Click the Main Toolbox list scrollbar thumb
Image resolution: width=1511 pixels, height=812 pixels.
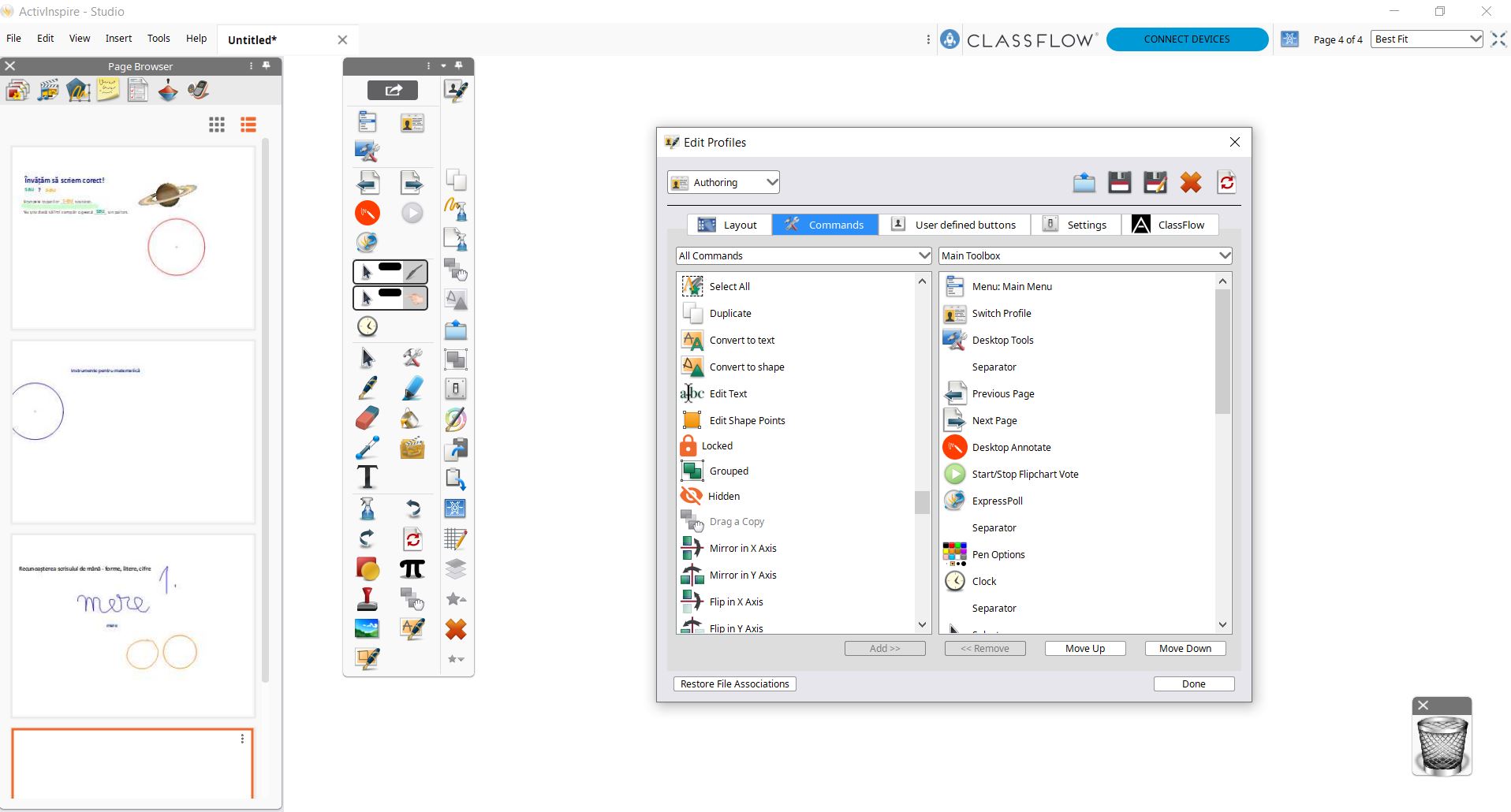click(x=1222, y=351)
